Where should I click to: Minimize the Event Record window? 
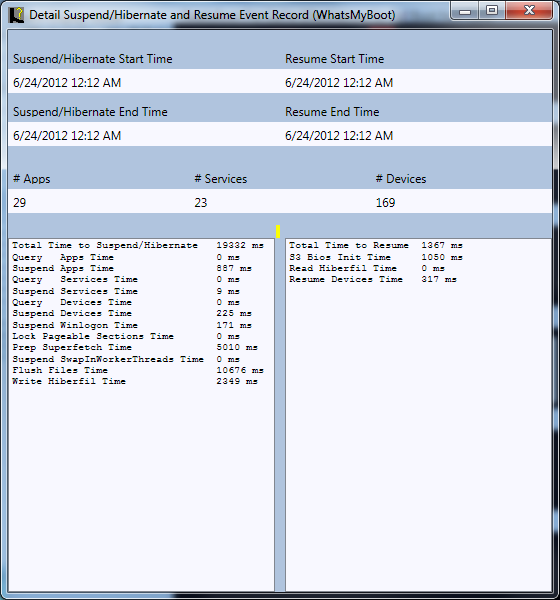coord(465,11)
